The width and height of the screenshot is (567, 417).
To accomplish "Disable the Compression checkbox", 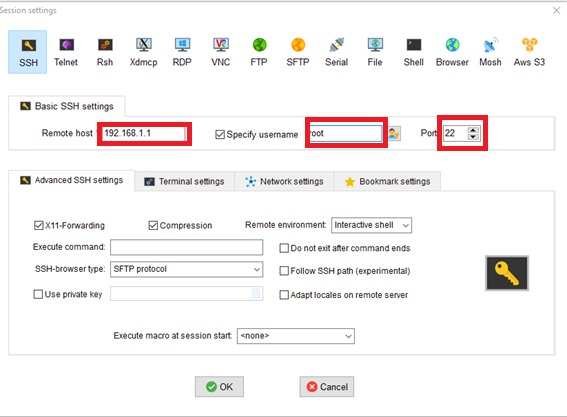I will click(x=153, y=225).
